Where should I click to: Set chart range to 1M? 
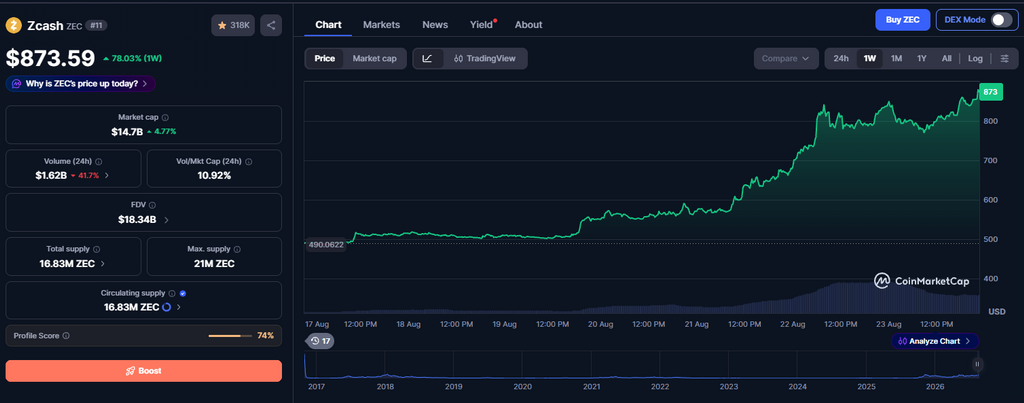[896, 58]
